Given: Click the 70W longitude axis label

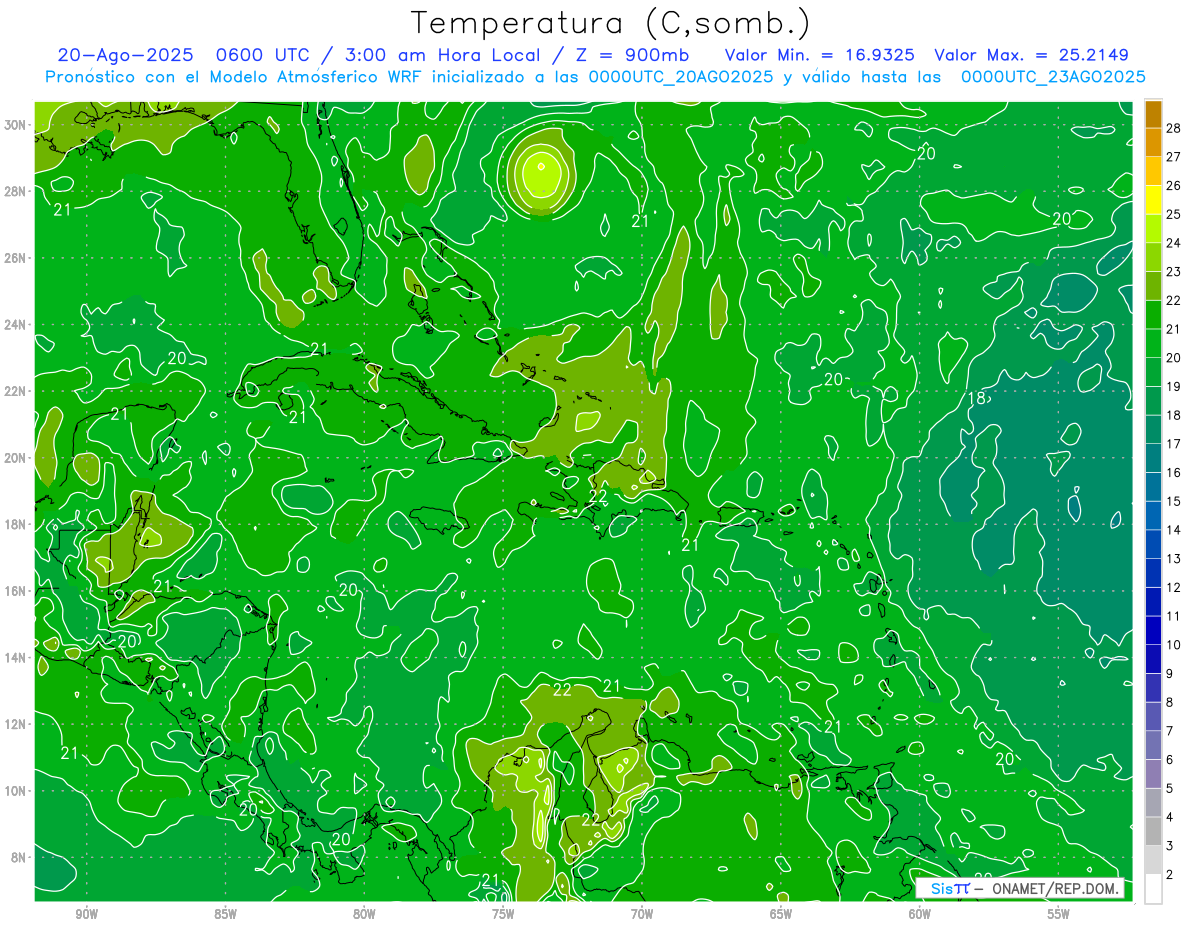Looking at the screenshot, I should point(642,914).
